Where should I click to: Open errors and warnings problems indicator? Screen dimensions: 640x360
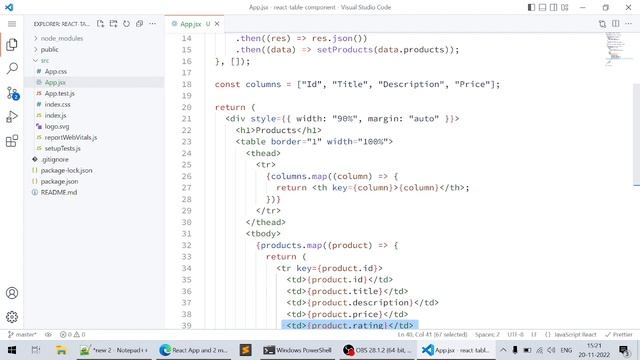point(73,334)
